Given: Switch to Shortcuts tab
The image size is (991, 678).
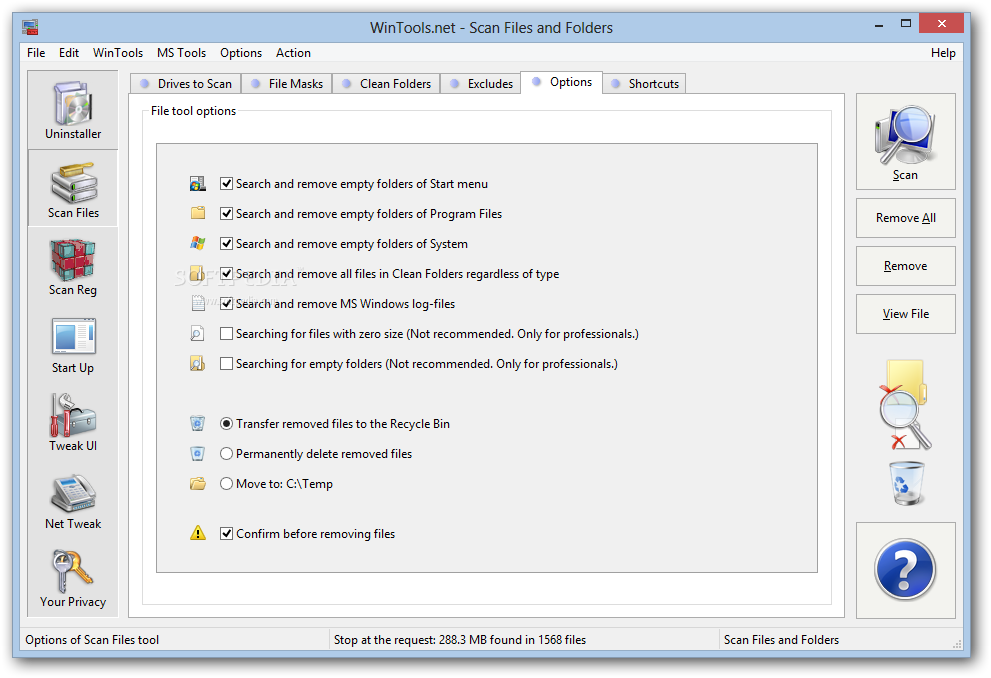Looking at the screenshot, I should coord(645,83).
